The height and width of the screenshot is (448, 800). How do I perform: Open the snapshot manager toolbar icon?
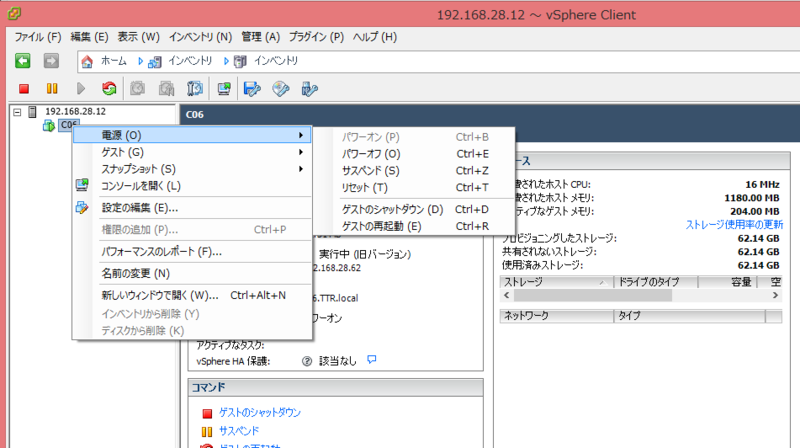[x=195, y=89]
